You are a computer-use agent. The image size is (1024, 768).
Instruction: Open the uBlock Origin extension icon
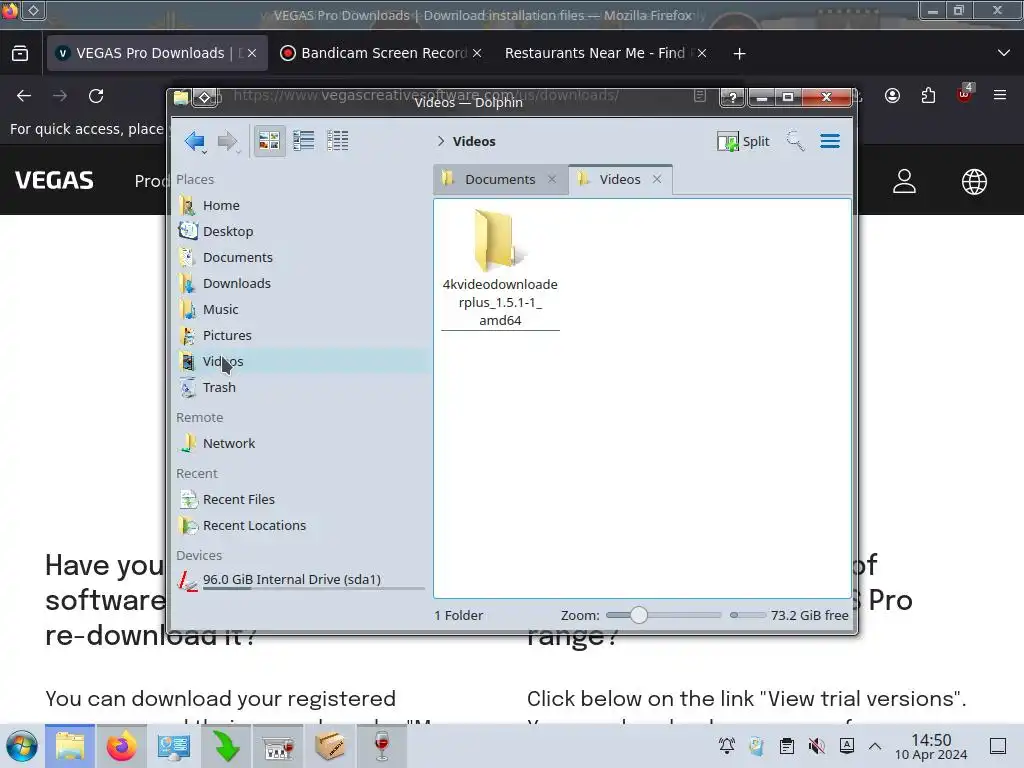965,95
